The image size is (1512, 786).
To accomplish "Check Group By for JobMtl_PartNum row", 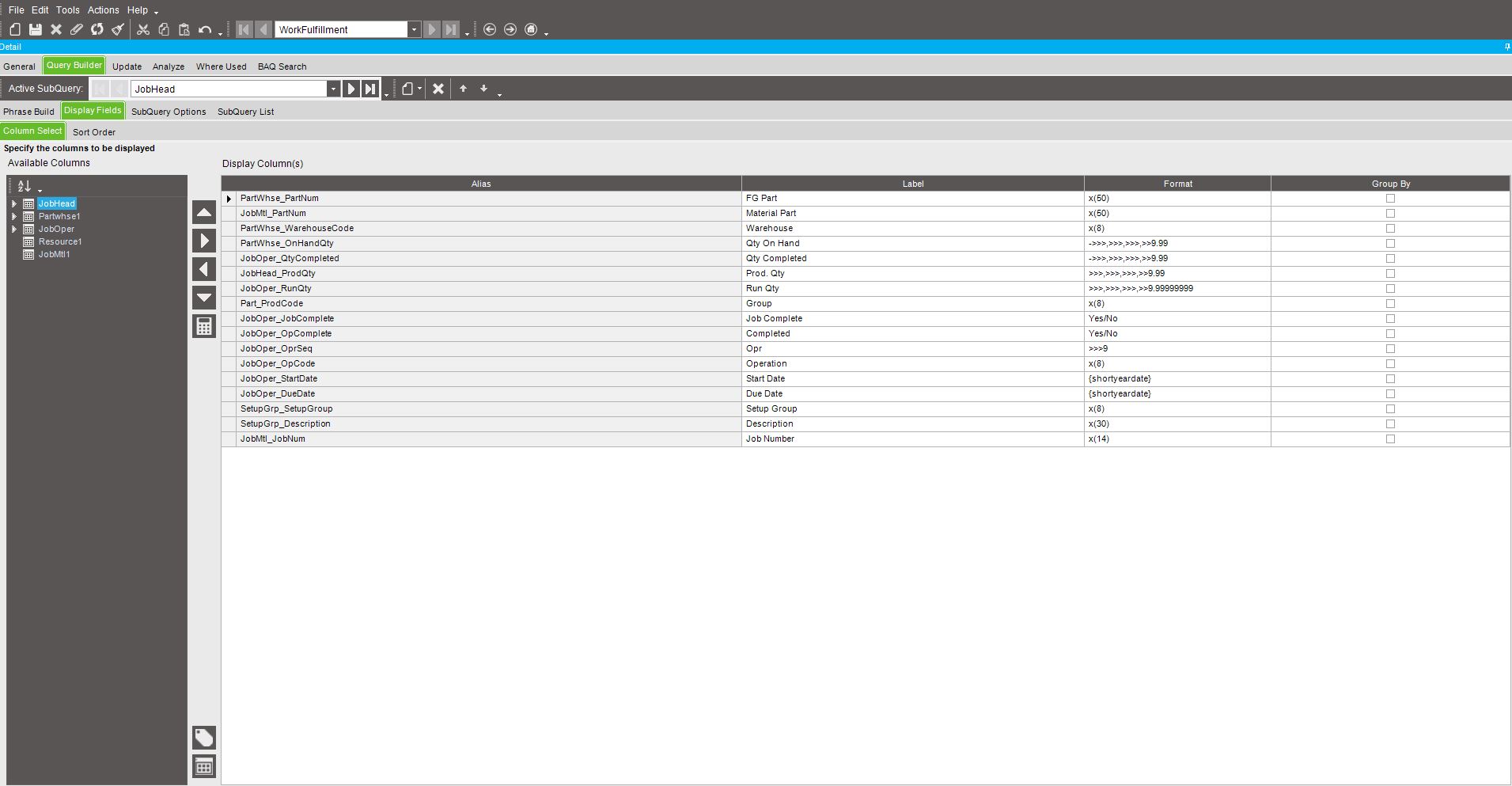I will tap(1390, 214).
